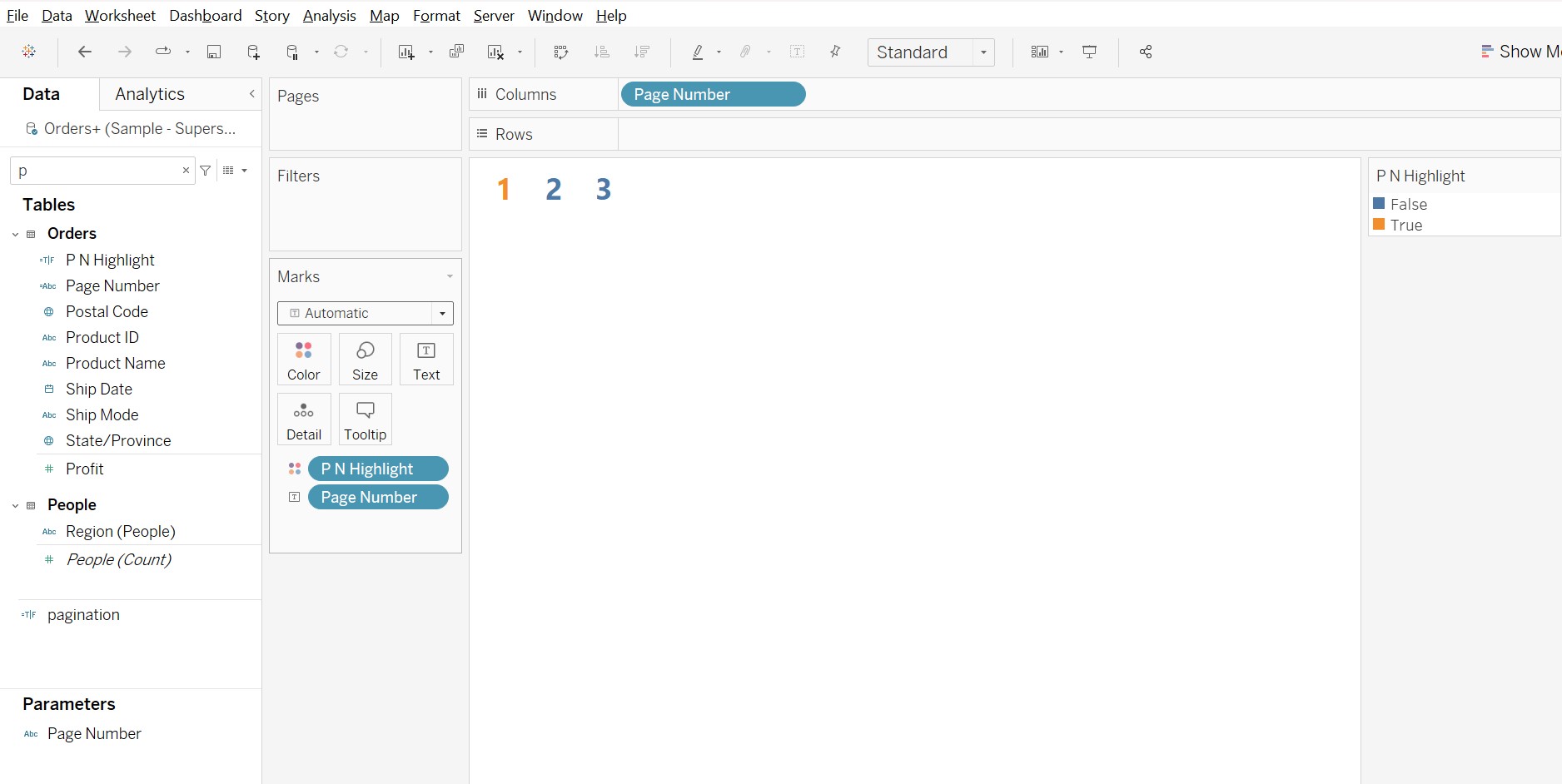The height and width of the screenshot is (784, 1562).
Task: Open Presentation Mode icon
Action: coord(1089,52)
